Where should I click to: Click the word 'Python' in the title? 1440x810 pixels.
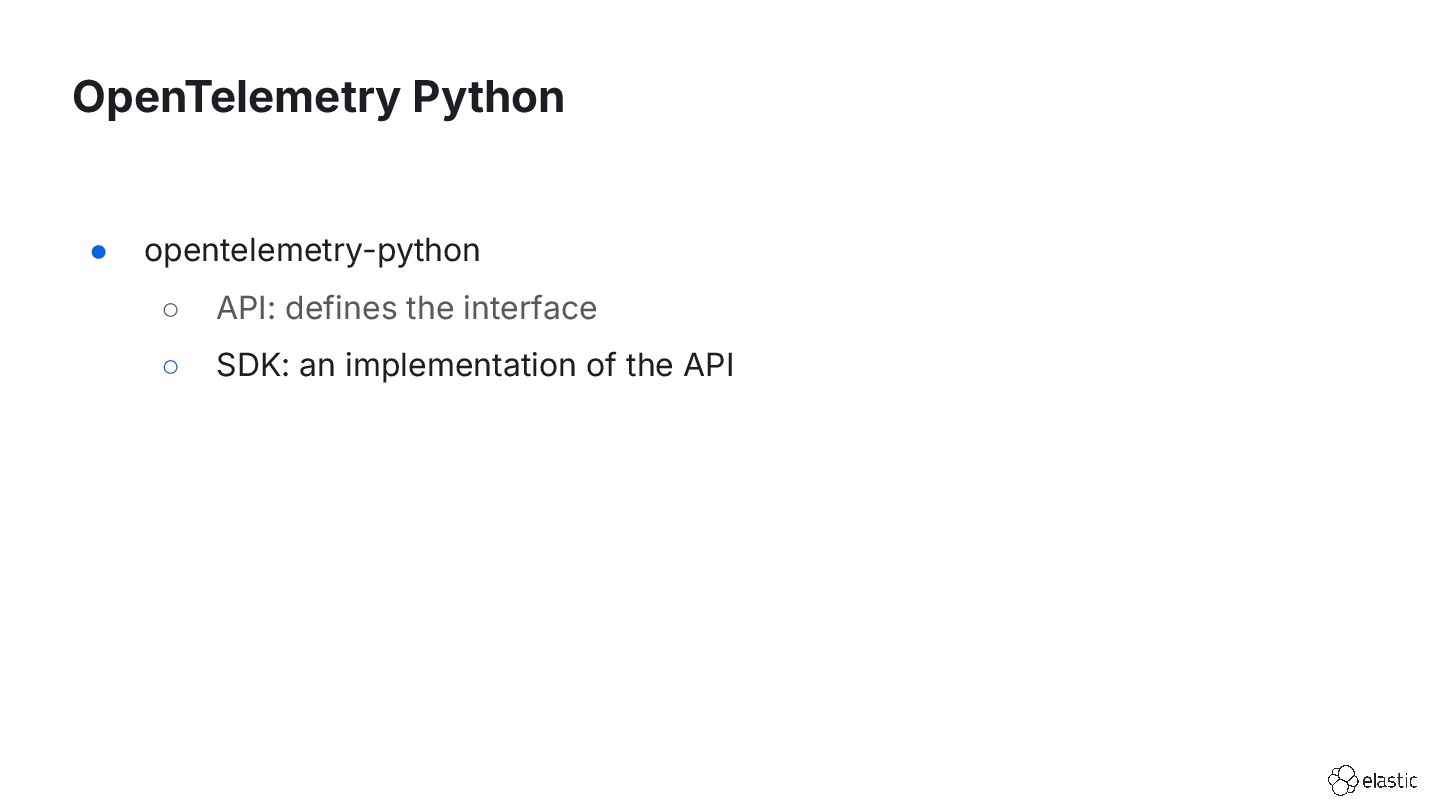pyautogui.click(x=488, y=99)
